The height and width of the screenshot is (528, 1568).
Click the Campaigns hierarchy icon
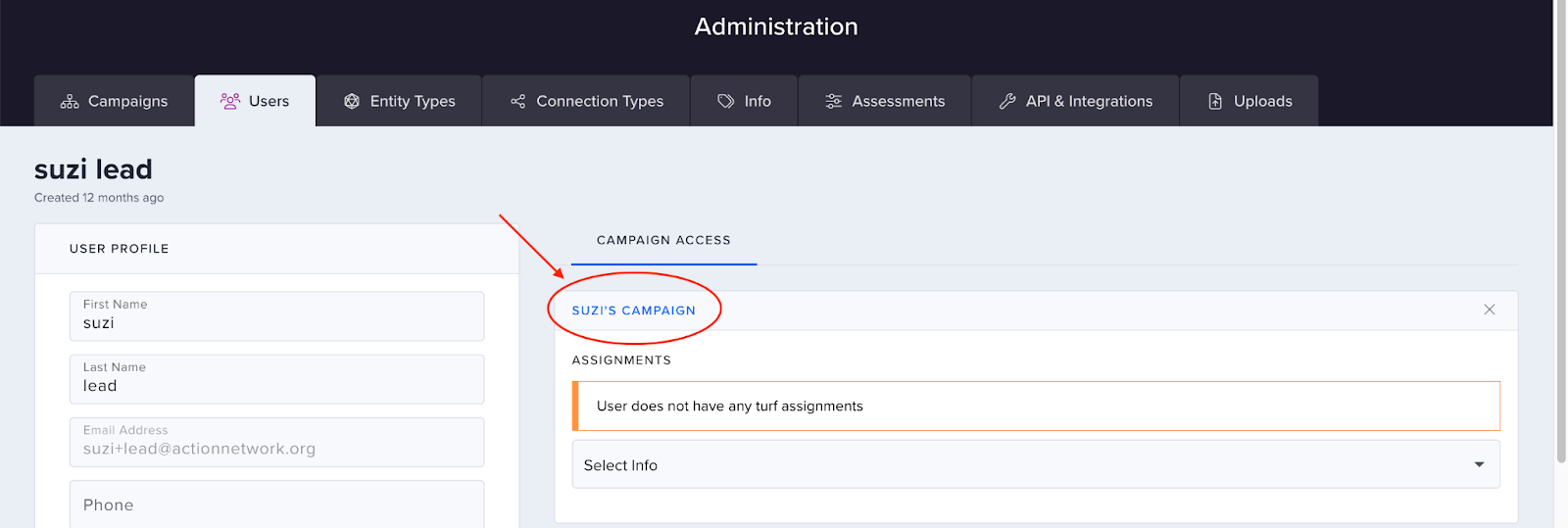pos(70,102)
